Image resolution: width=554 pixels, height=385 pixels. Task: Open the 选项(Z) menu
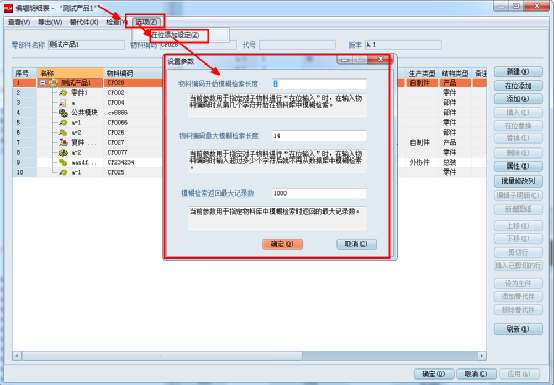[146, 22]
